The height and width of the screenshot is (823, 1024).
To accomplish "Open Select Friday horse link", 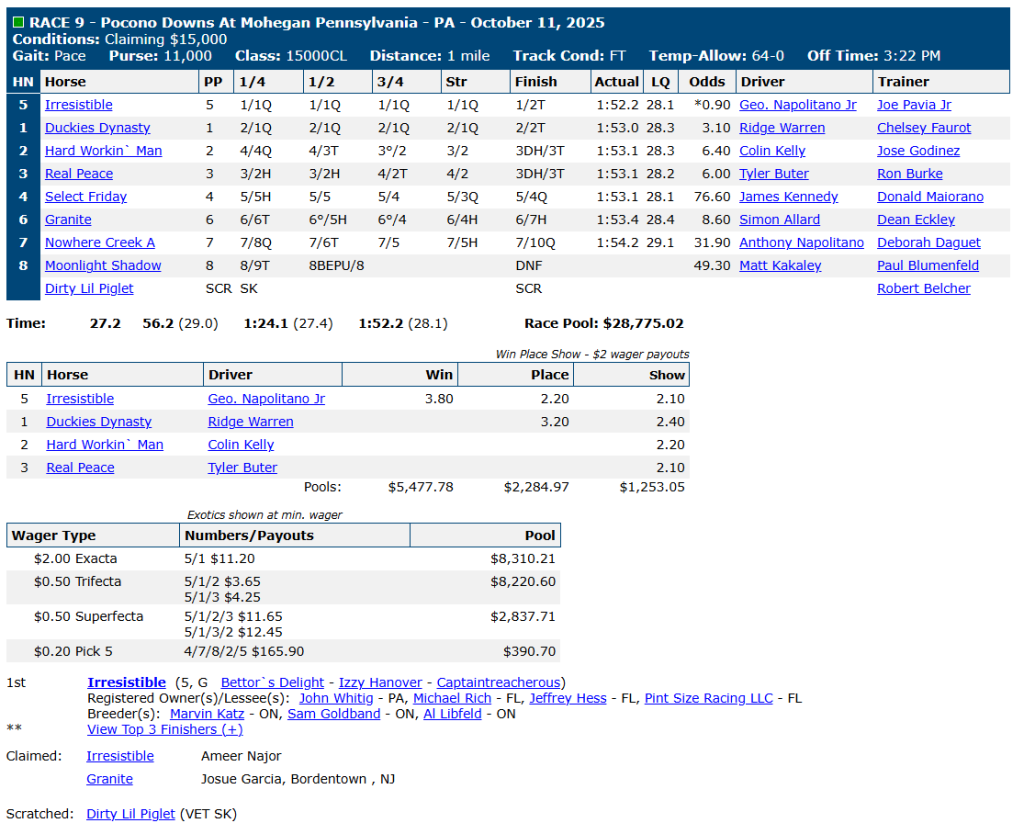I will [86, 197].
